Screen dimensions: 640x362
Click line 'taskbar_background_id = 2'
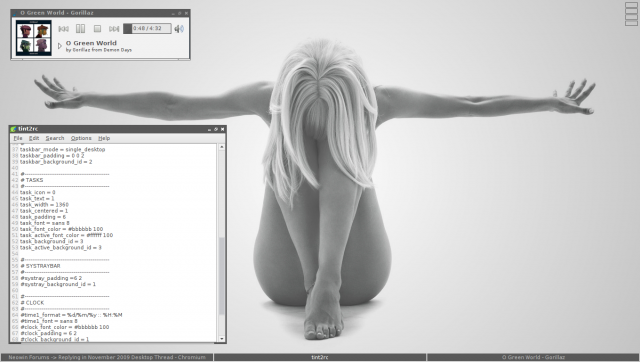pyautogui.click(x=56, y=162)
